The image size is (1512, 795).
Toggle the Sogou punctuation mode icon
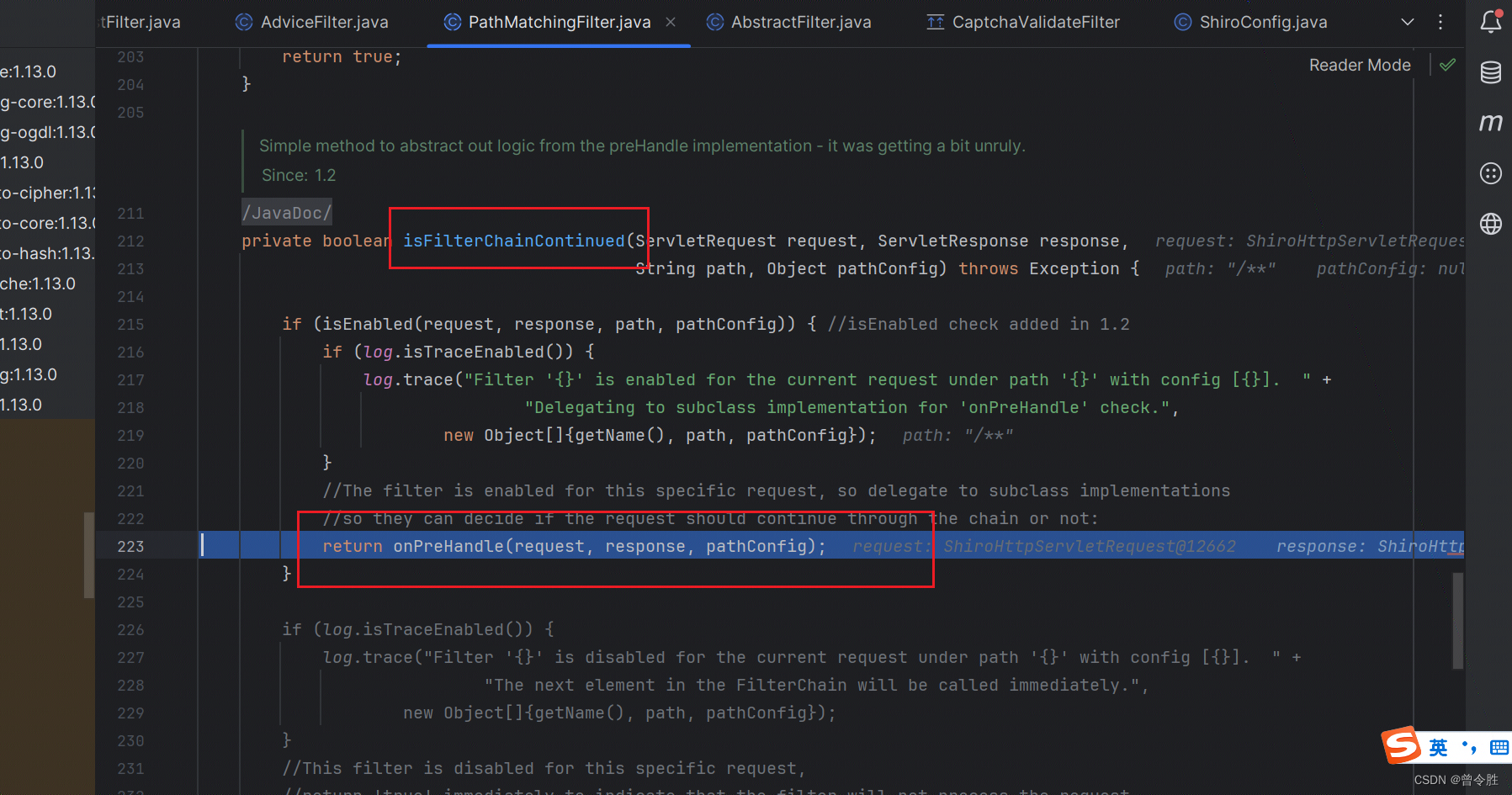(1469, 747)
